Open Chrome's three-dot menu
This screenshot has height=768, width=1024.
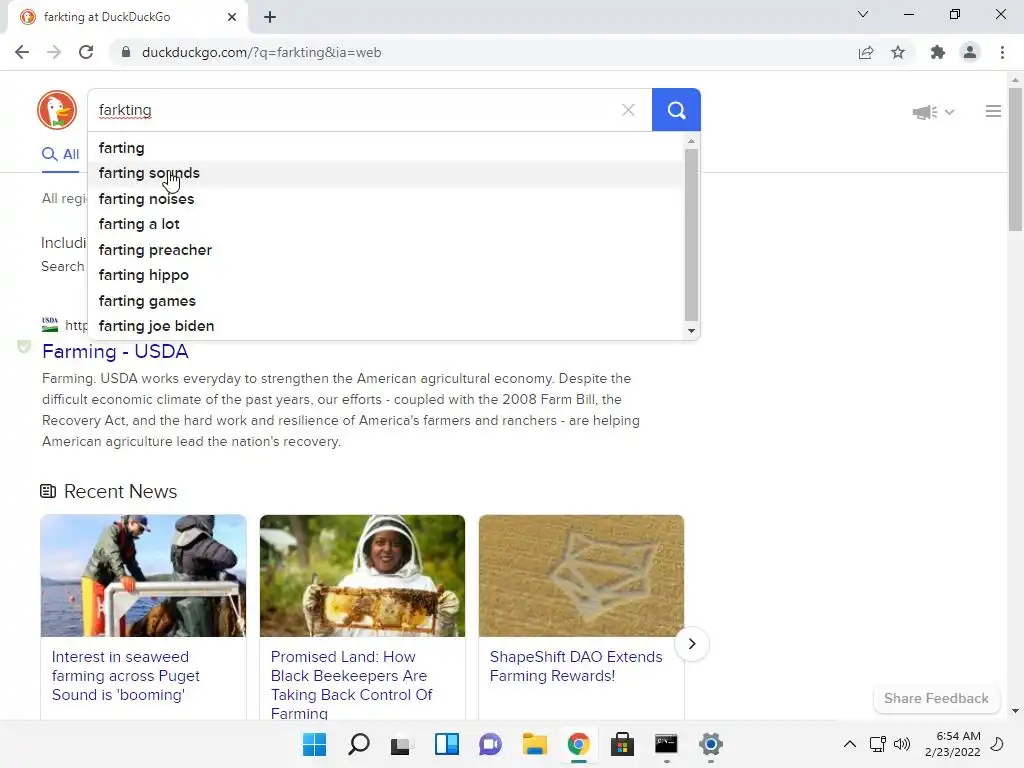coord(1002,52)
